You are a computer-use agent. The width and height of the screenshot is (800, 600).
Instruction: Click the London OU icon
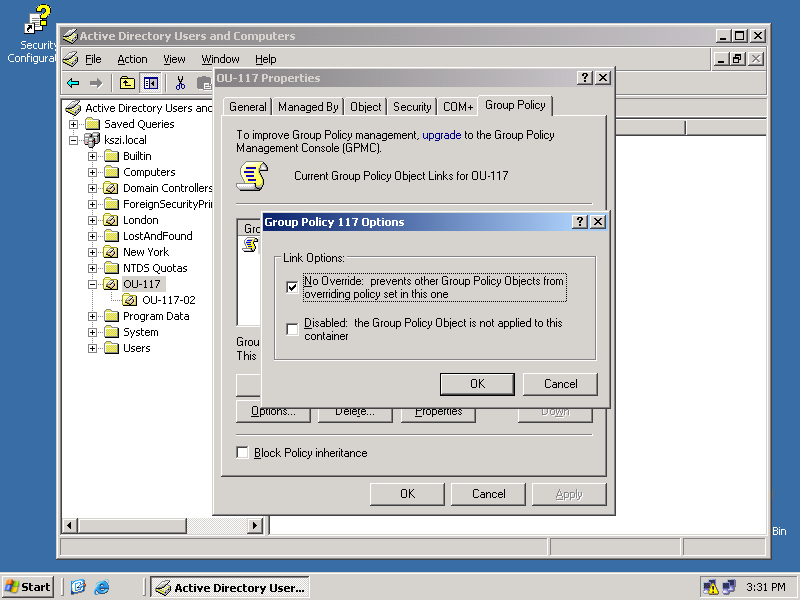tap(111, 220)
